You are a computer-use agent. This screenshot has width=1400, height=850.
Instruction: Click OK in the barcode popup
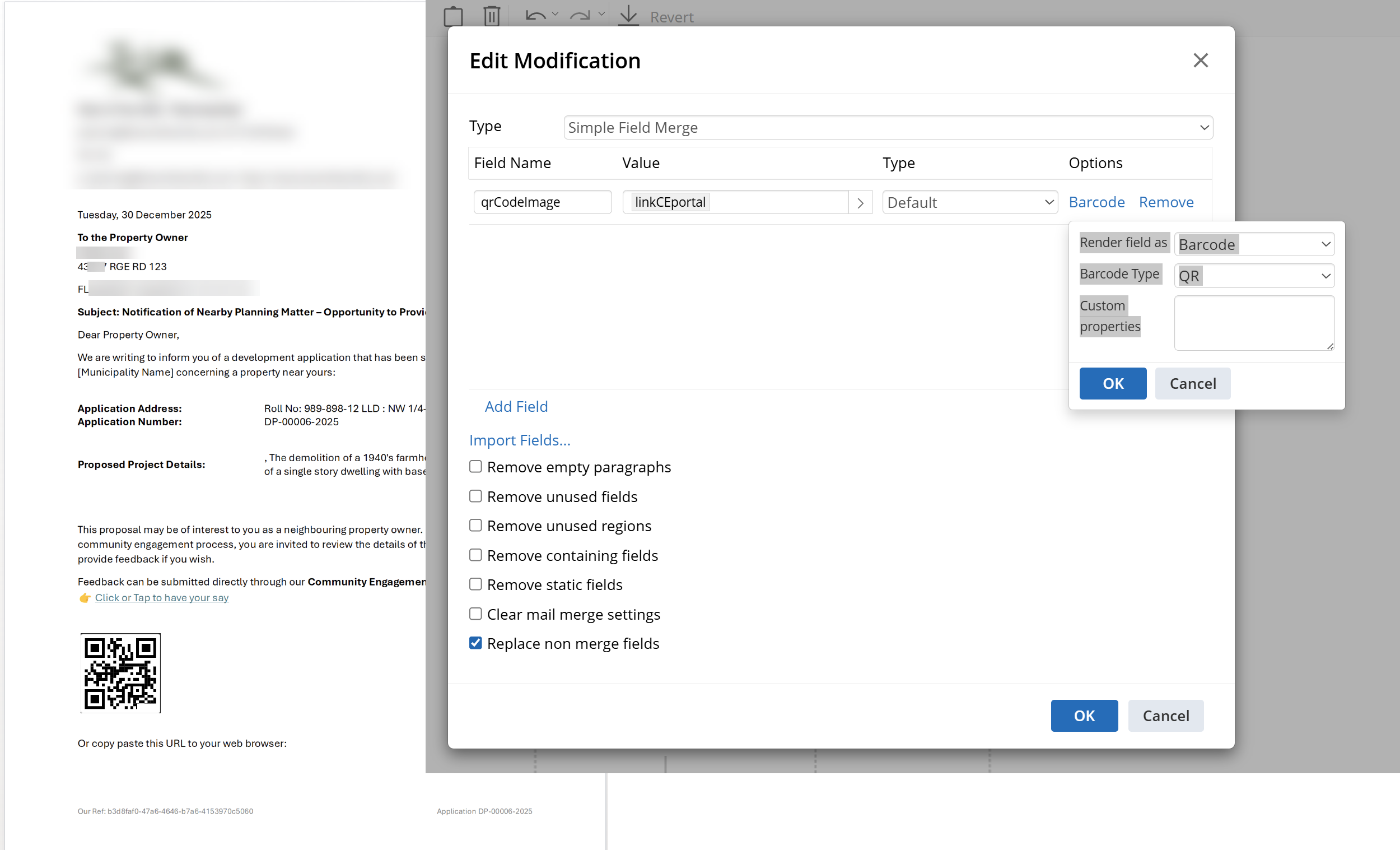click(x=1113, y=384)
